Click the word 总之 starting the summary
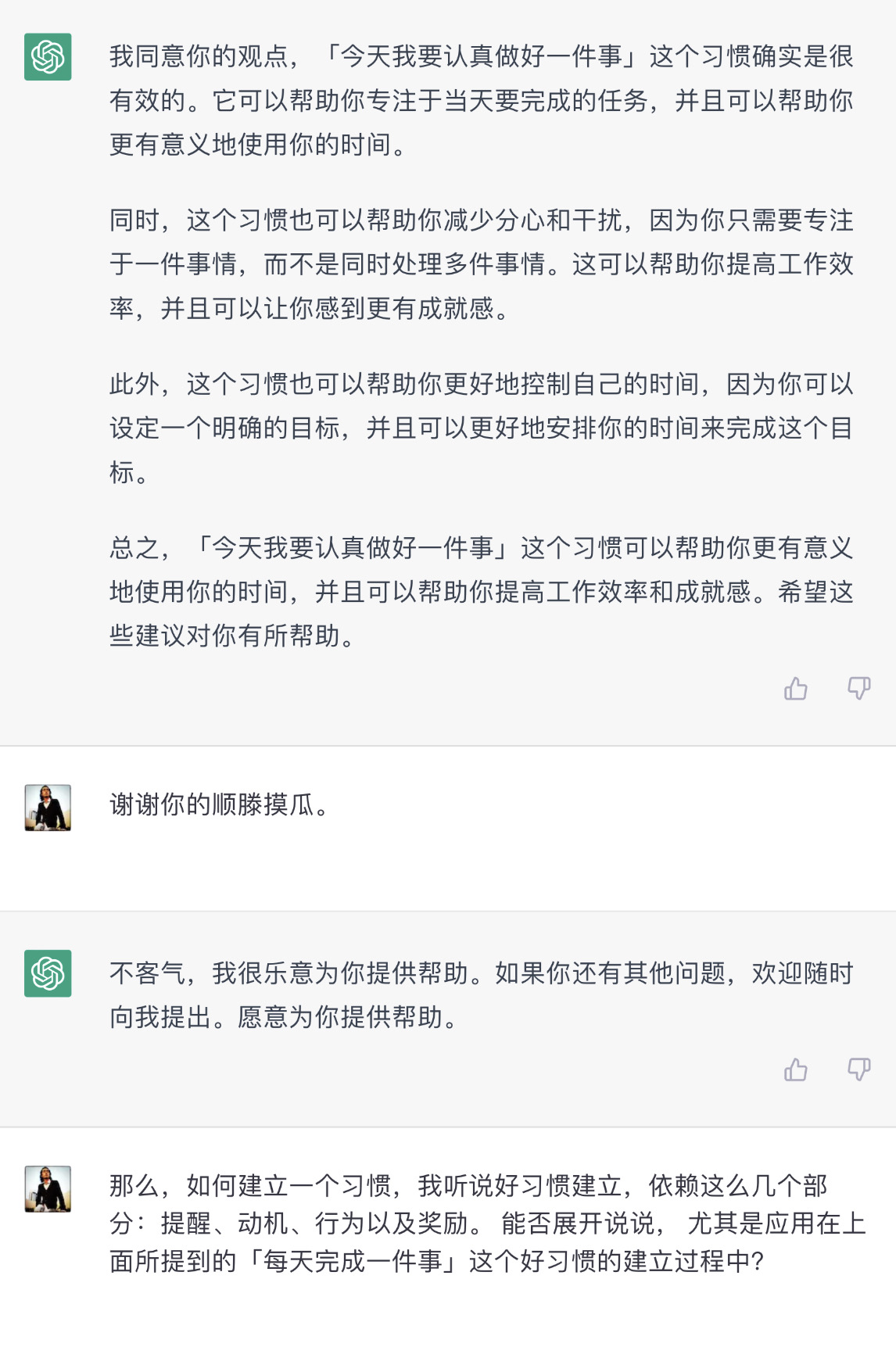 coord(134,548)
